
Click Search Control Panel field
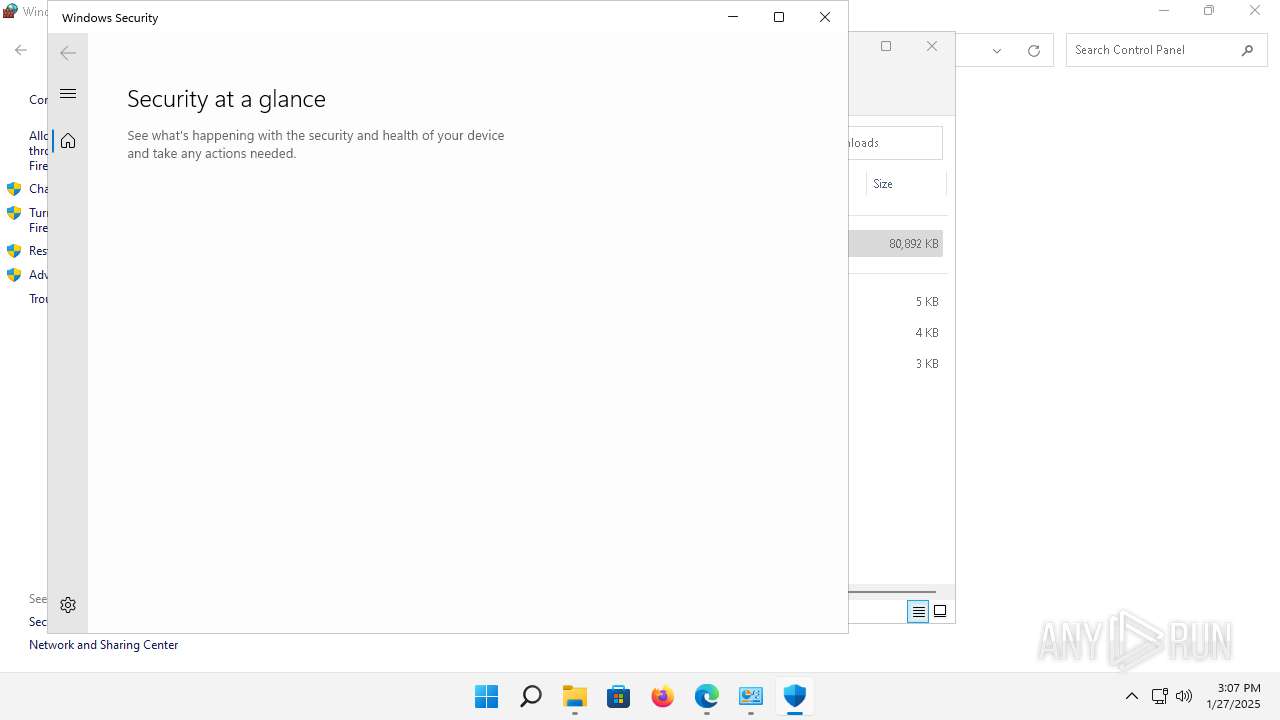point(1150,50)
